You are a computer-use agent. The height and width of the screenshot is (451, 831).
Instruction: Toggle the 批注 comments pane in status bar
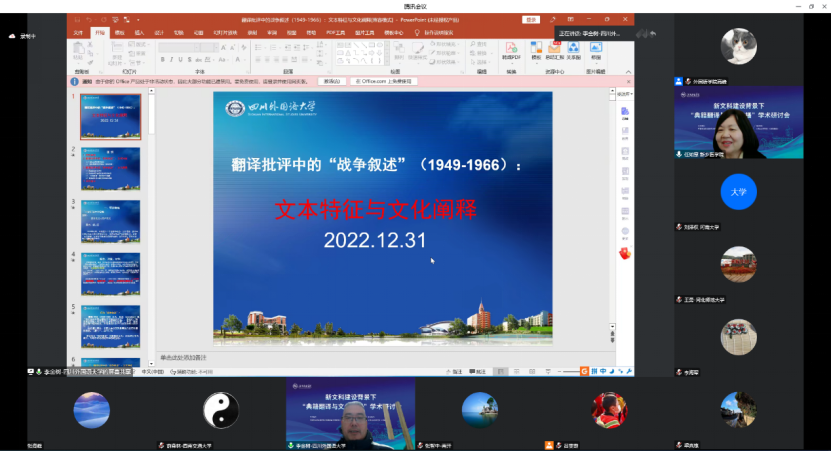477,371
